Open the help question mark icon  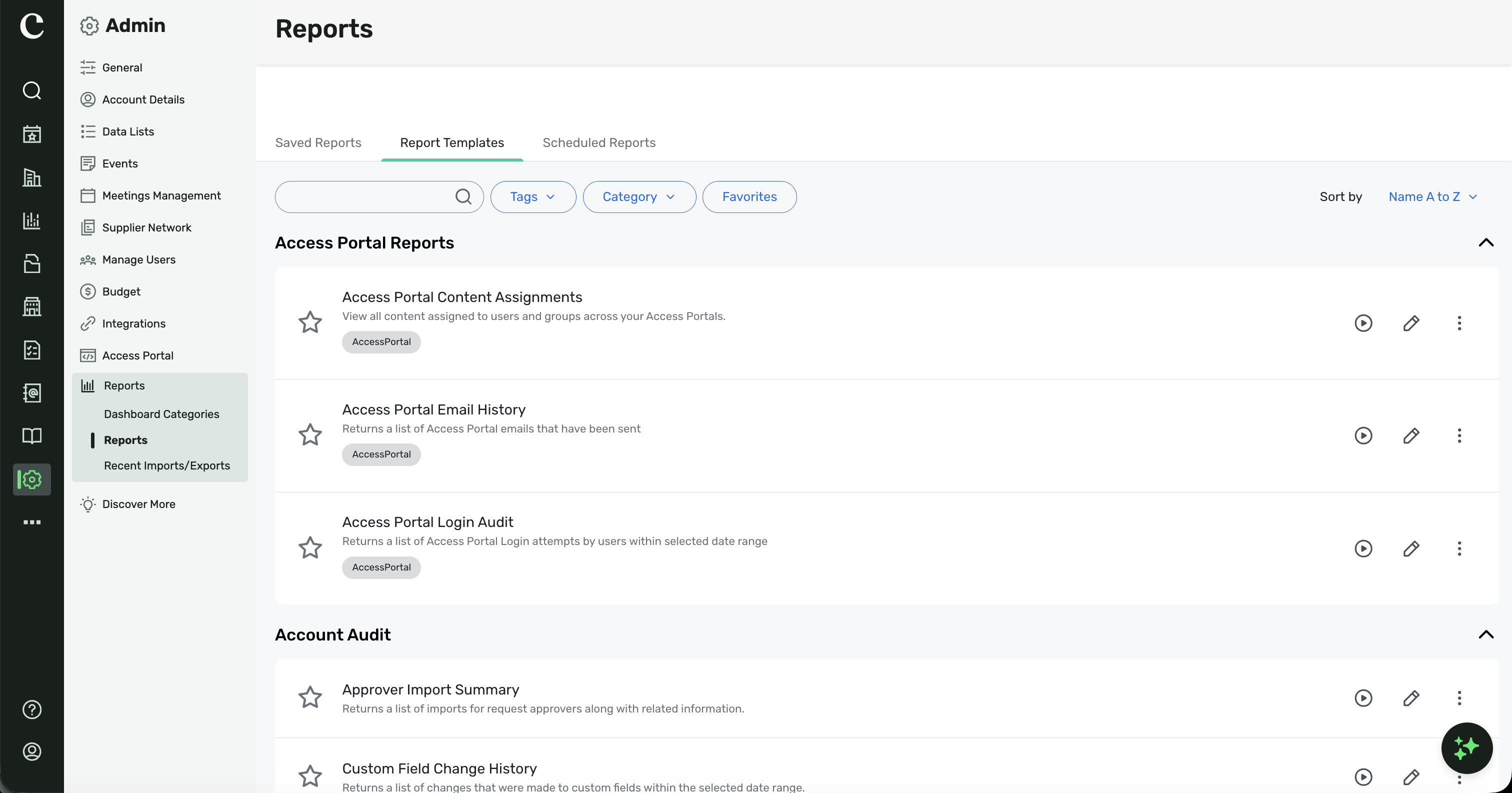pos(31,709)
